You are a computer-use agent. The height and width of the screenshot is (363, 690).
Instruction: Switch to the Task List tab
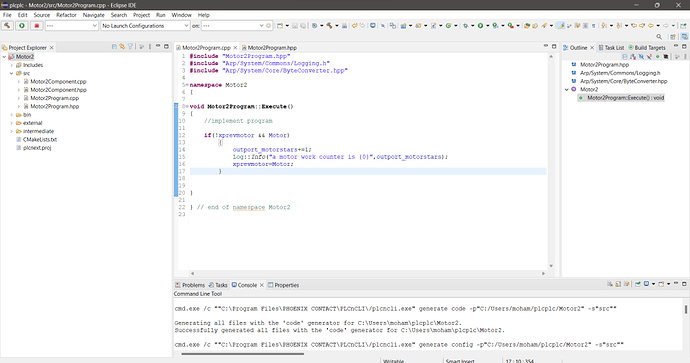(611, 48)
